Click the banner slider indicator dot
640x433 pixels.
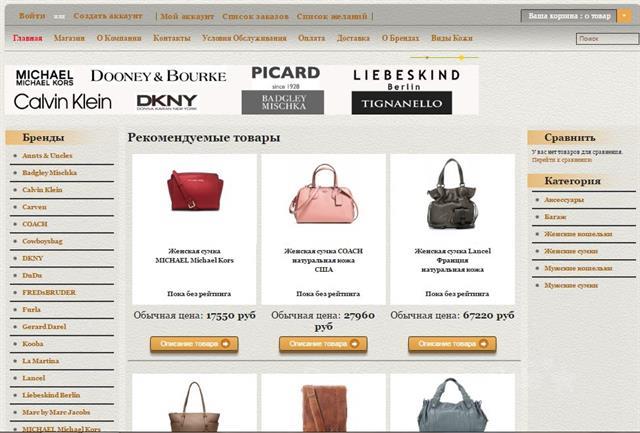pos(462,58)
